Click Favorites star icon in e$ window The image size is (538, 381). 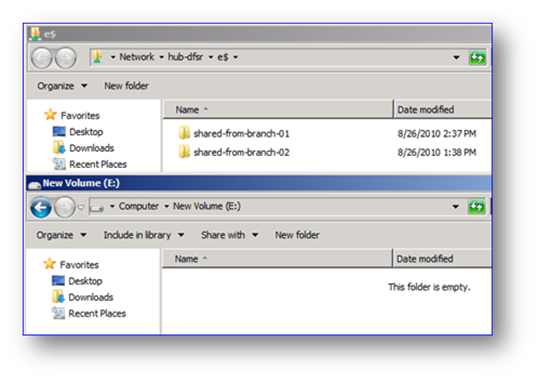point(50,115)
